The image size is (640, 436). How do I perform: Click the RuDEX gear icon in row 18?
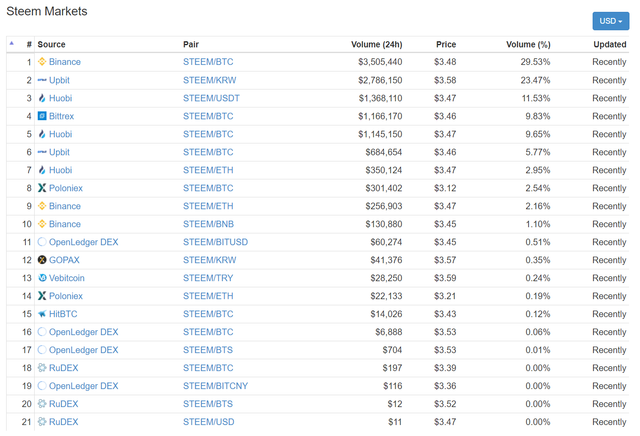(x=42, y=367)
